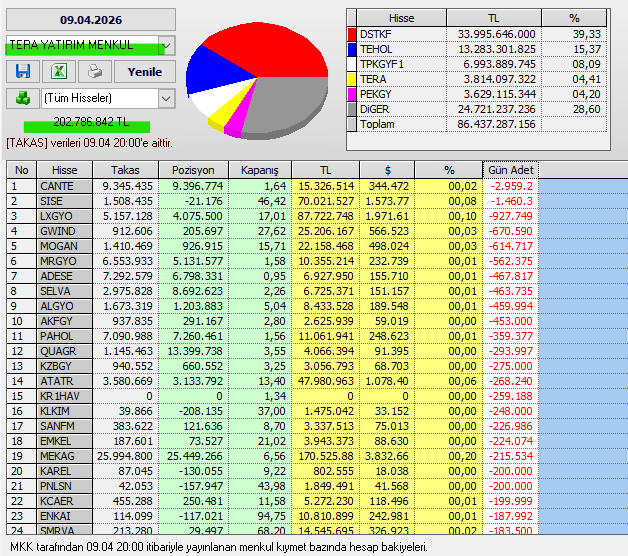Sort table by Takas column header
Screen dimensions: 628x556
click(125, 170)
